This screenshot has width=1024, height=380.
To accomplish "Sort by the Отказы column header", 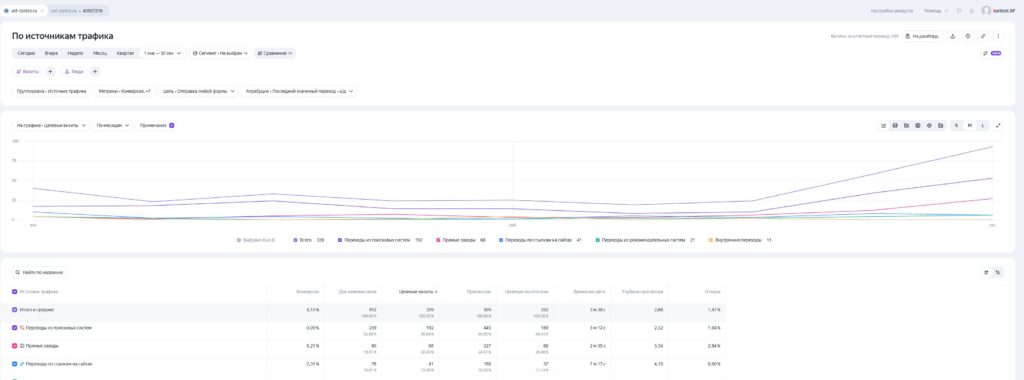I will (712, 292).
